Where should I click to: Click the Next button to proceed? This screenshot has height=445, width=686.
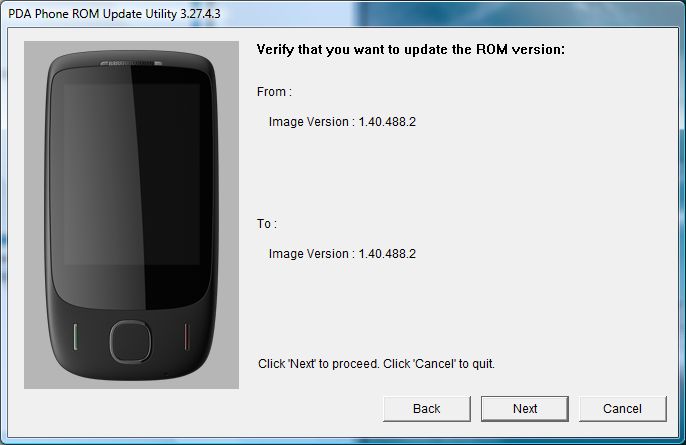click(525, 409)
